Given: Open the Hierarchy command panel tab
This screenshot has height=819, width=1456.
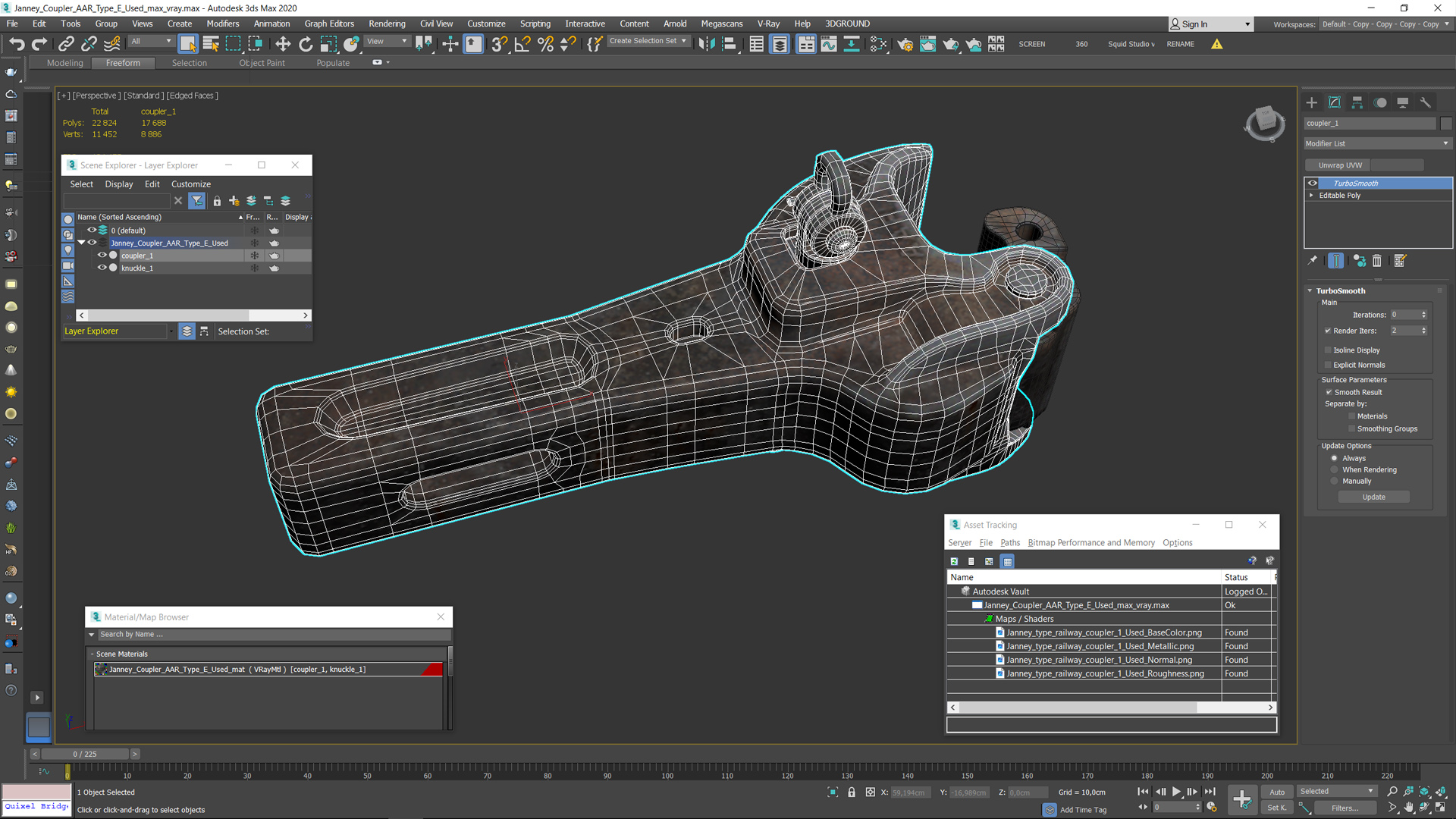Looking at the screenshot, I should (x=1357, y=102).
